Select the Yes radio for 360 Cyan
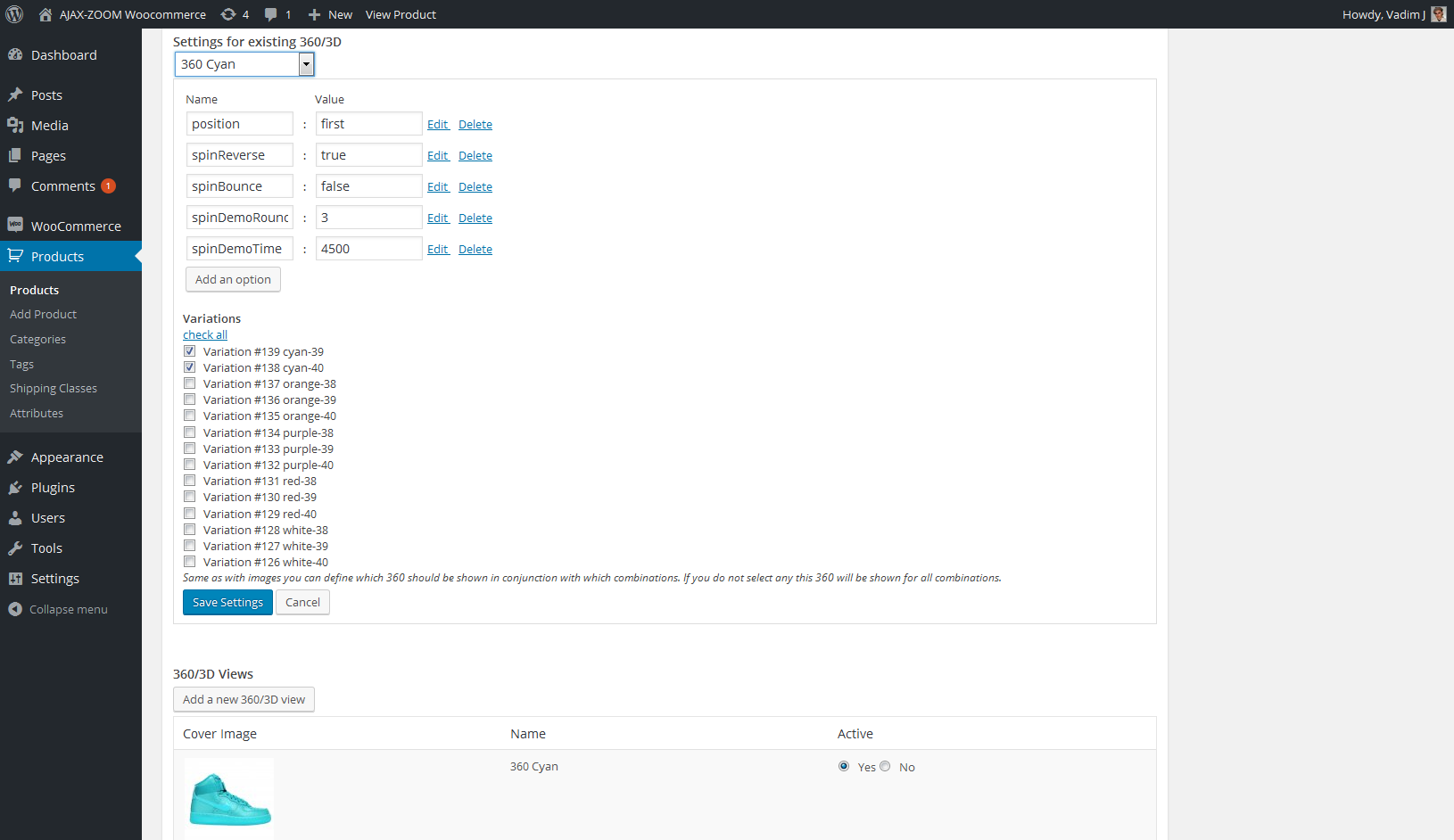 coord(844,766)
